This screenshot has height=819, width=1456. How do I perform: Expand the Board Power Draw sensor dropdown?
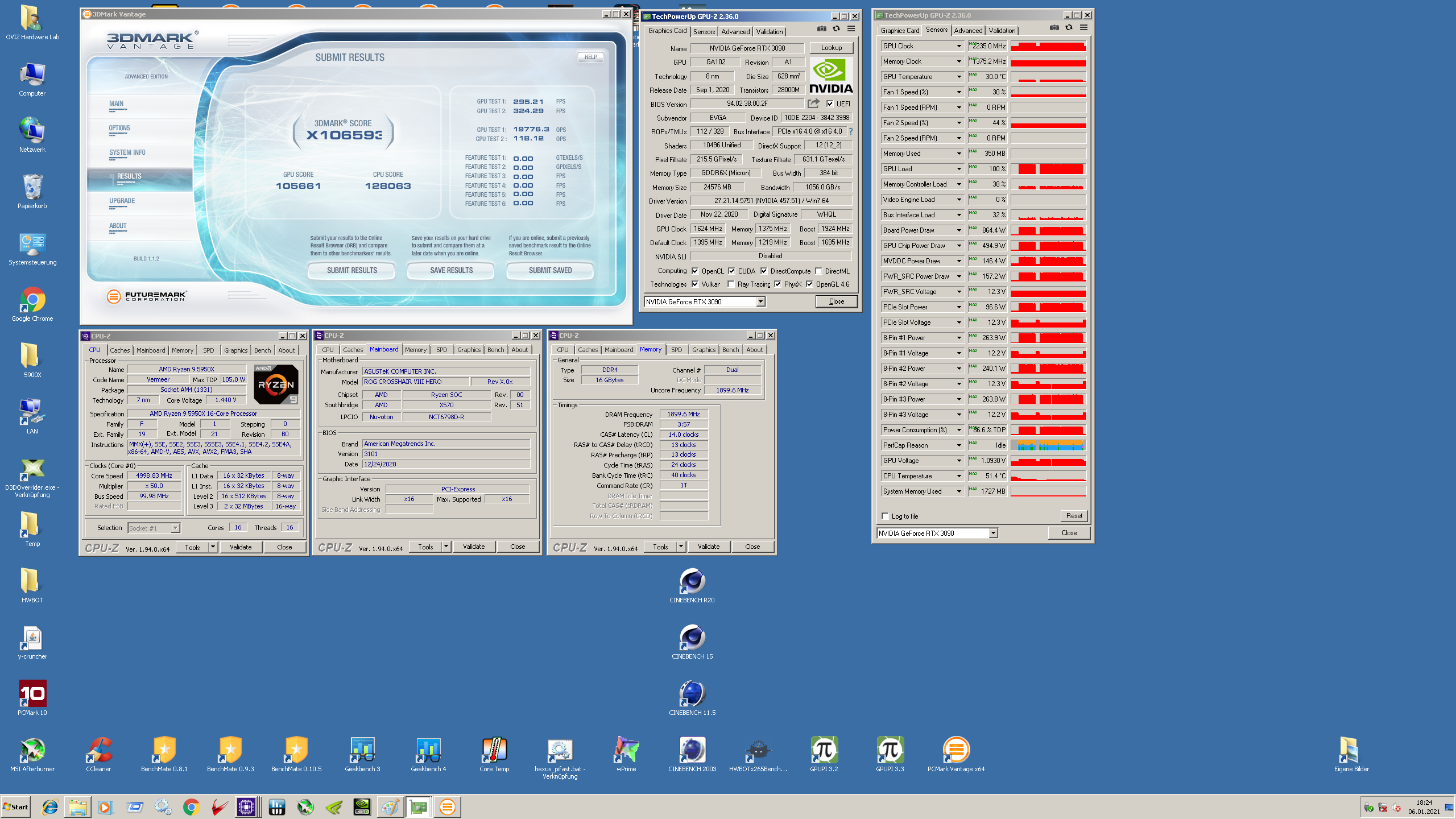(958, 230)
